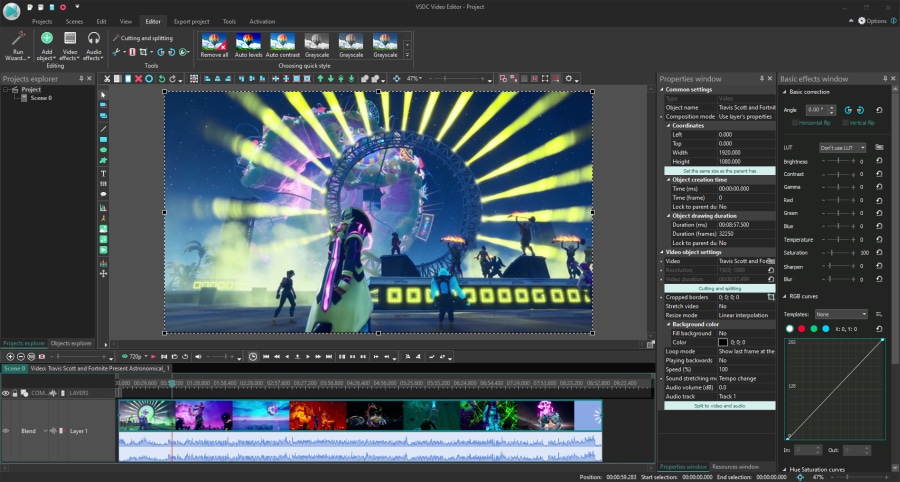Select the Chart tool in left toolbar
900x482 pixels.
tap(103, 207)
